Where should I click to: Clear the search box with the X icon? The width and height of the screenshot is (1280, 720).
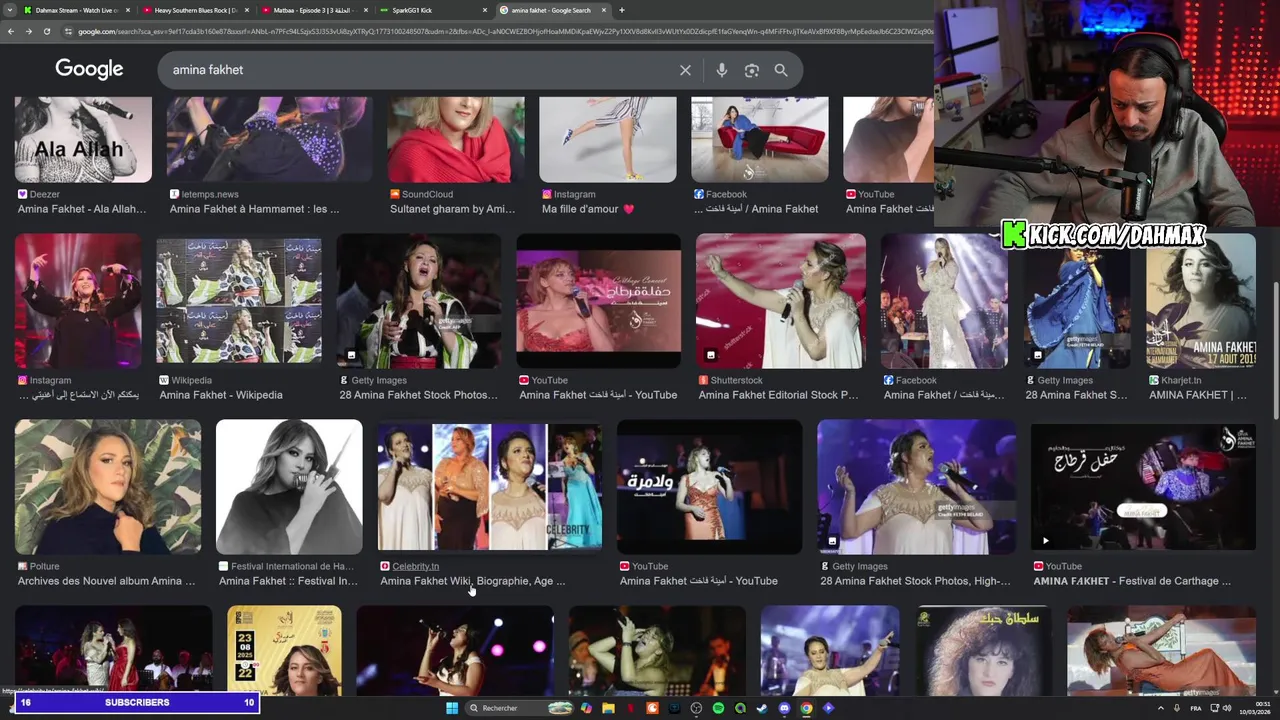[x=685, y=70]
